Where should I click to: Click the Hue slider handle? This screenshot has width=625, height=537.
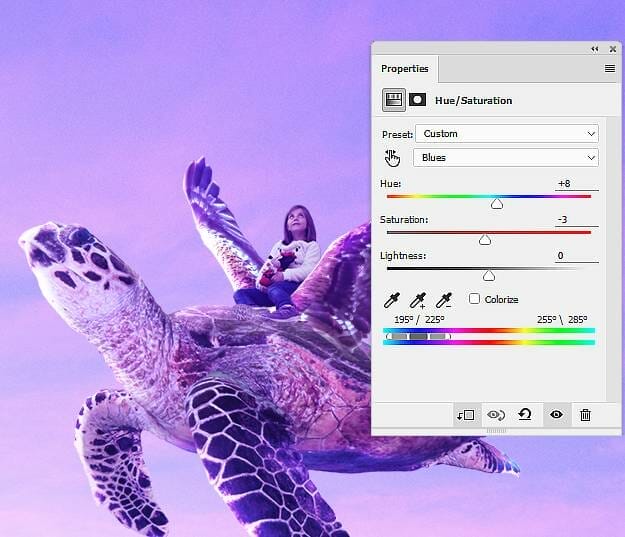point(496,204)
